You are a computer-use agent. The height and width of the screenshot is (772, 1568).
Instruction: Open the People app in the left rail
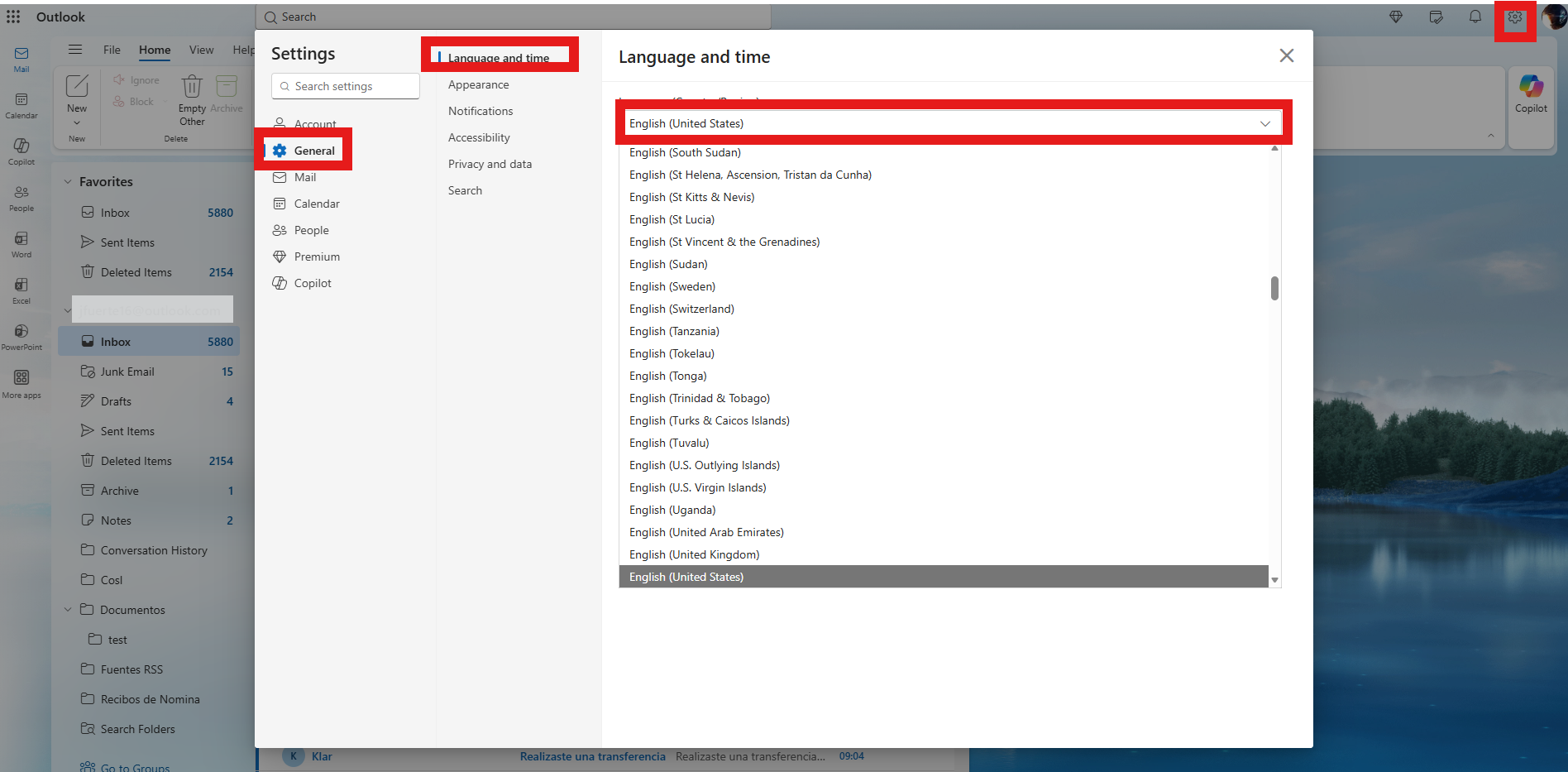tap(22, 198)
